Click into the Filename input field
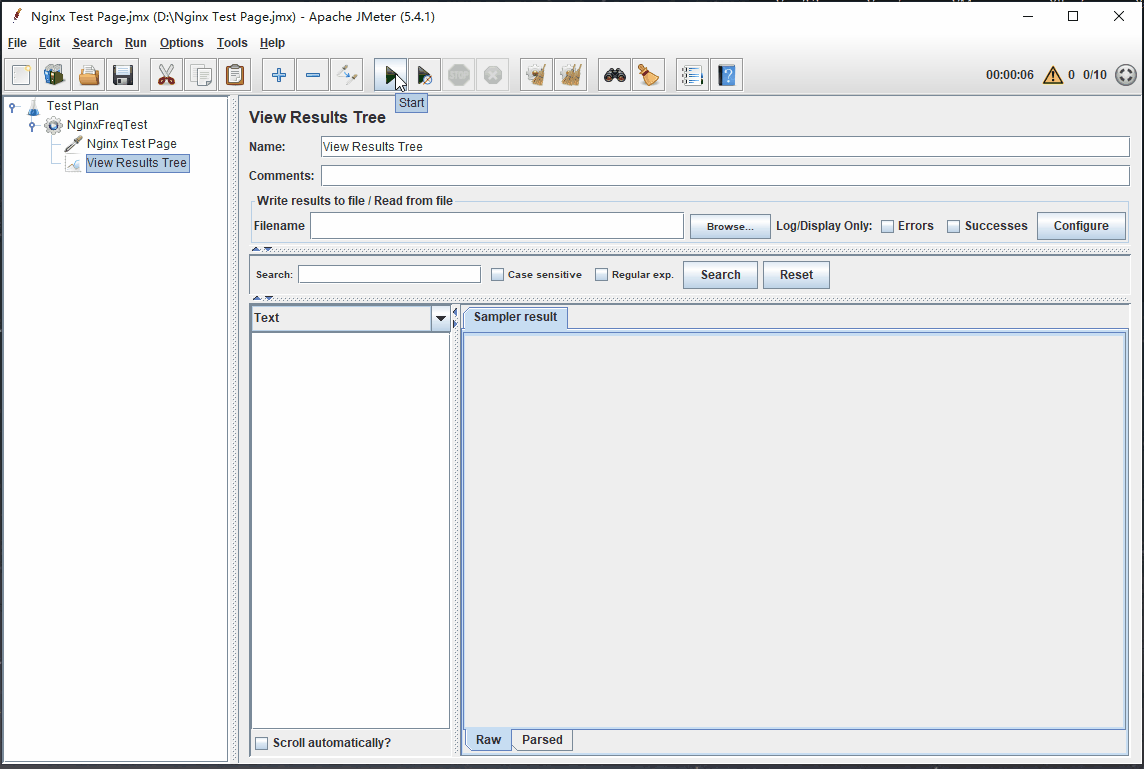This screenshot has width=1144, height=769. pos(496,226)
